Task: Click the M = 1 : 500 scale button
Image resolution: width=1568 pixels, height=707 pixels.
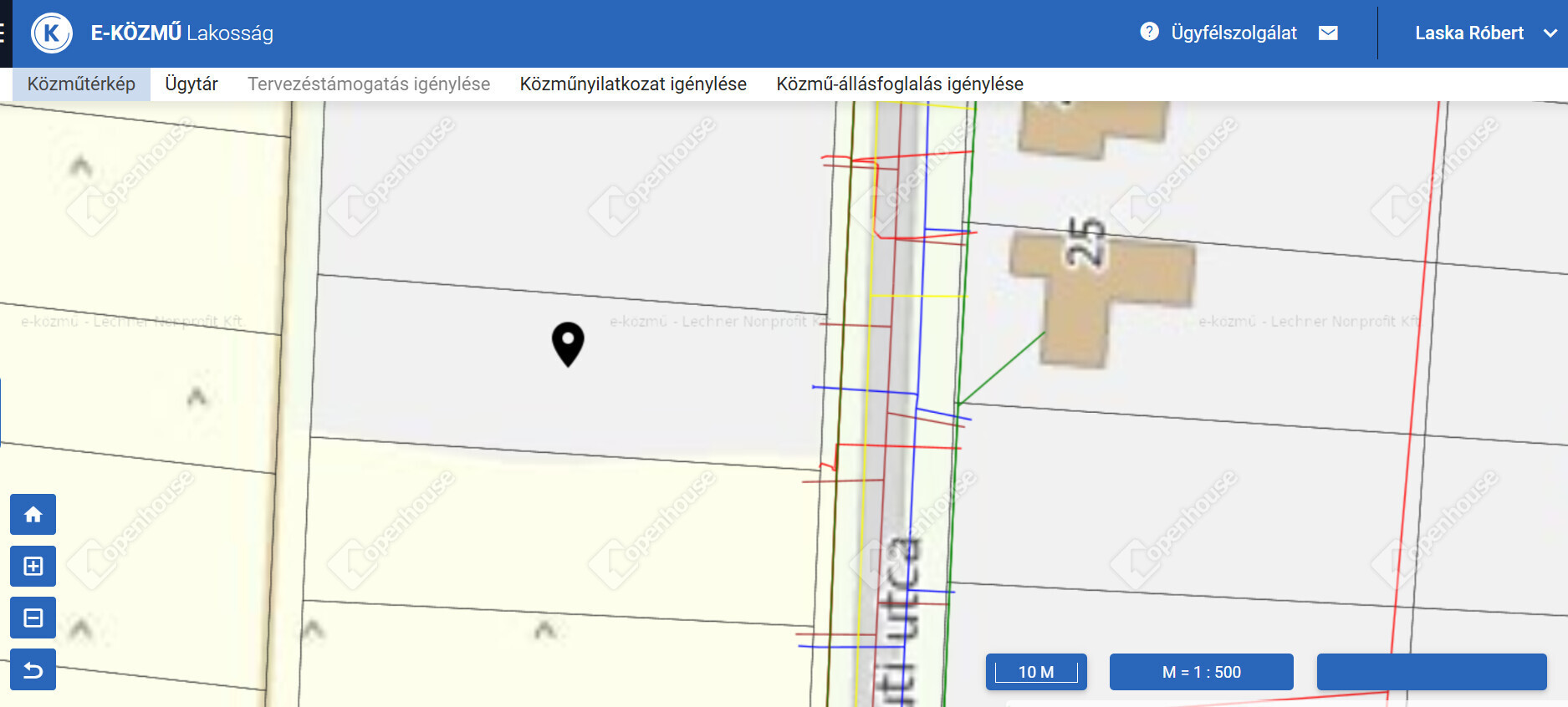Action: [x=1201, y=672]
